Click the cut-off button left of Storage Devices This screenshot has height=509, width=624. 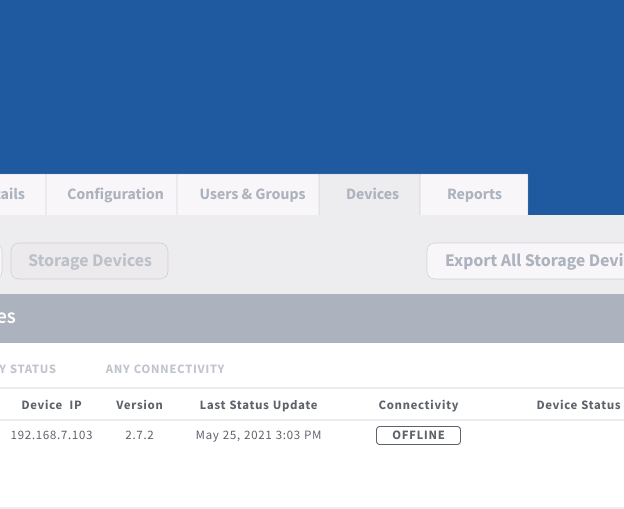1,261
